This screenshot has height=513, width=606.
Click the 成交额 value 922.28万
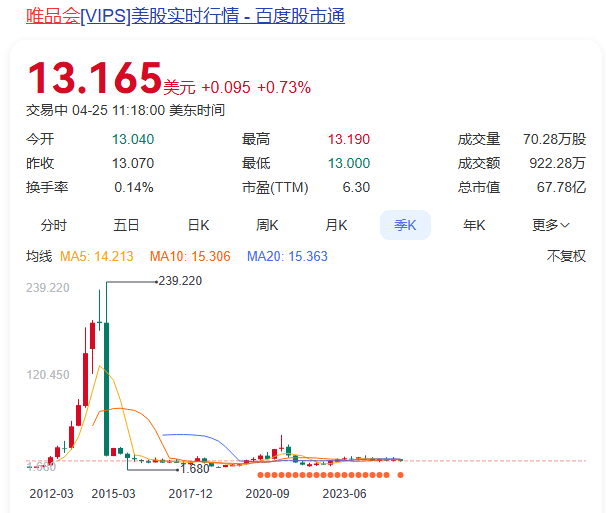pos(557,163)
